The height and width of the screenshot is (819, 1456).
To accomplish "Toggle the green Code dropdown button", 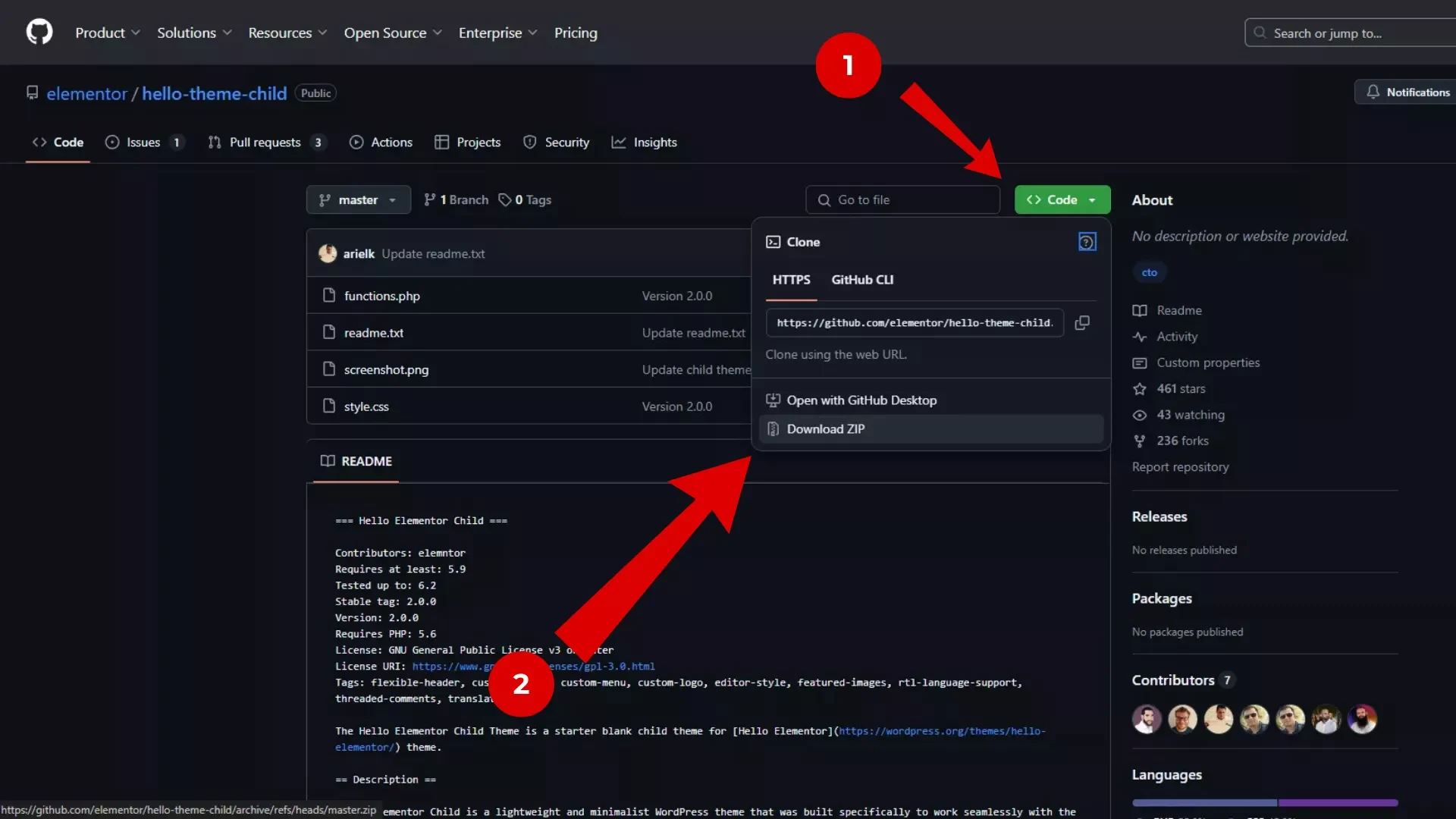I will pos(1062,199).
